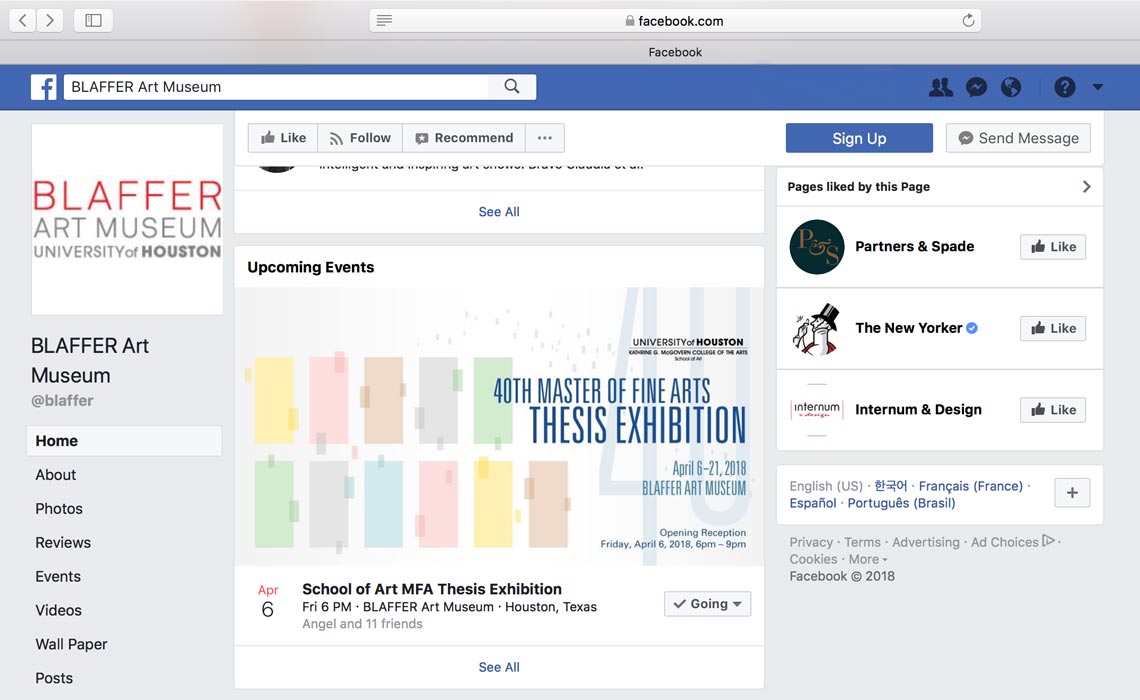The width and height of the screenshot is (1140, 700).
Task: Open The New Yorker page link
Action: 909,328
